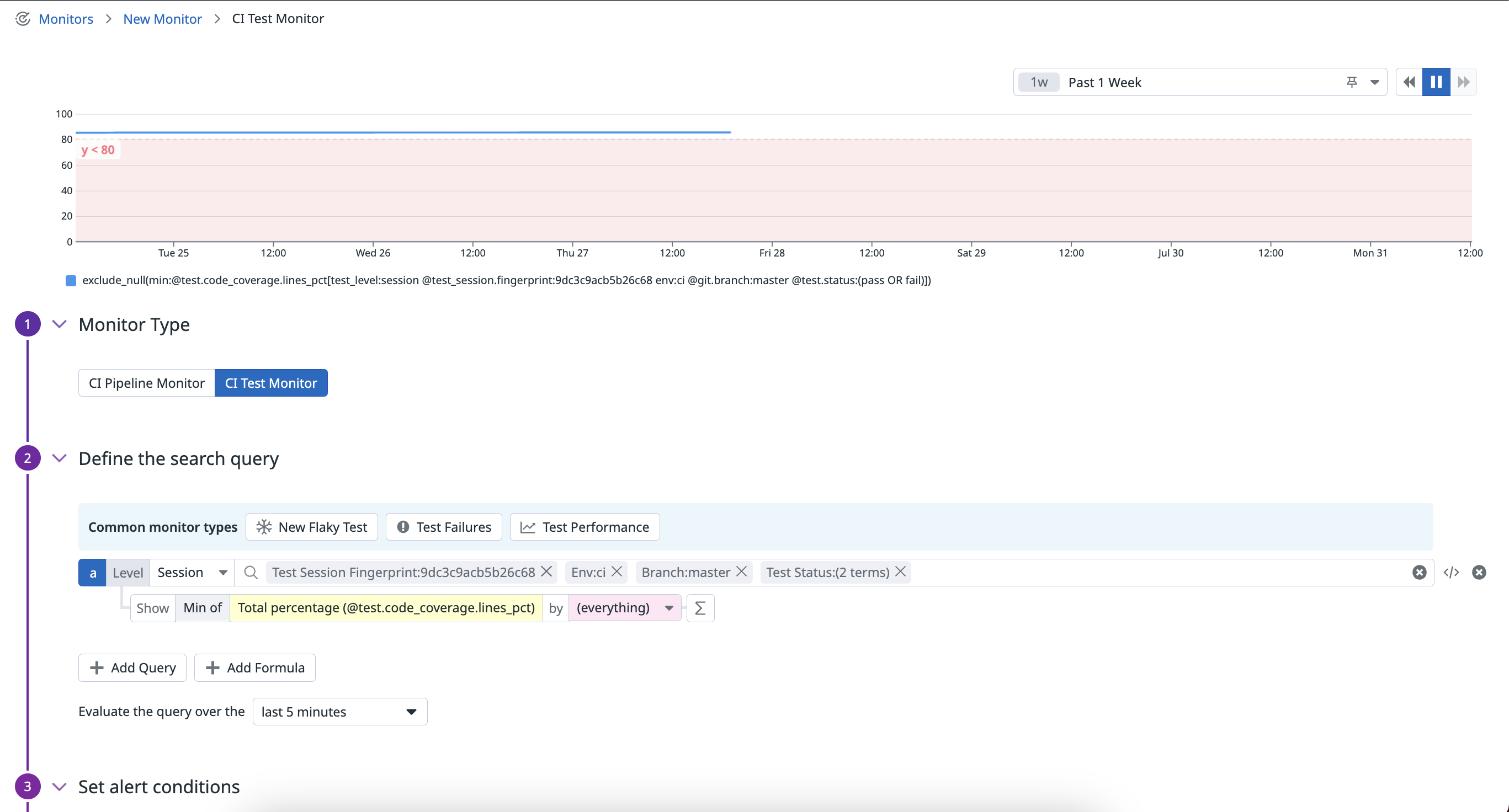
Task: Click the pin icon in time selector
Action: pos(1352,83)
